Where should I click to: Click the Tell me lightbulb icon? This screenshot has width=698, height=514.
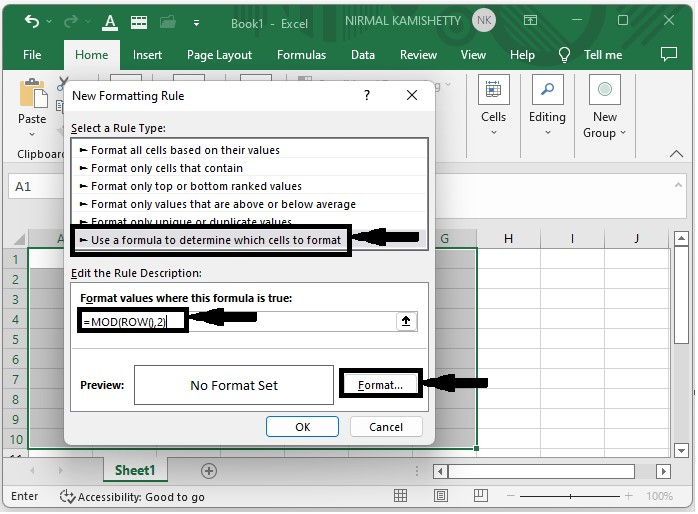click(565, 55)
